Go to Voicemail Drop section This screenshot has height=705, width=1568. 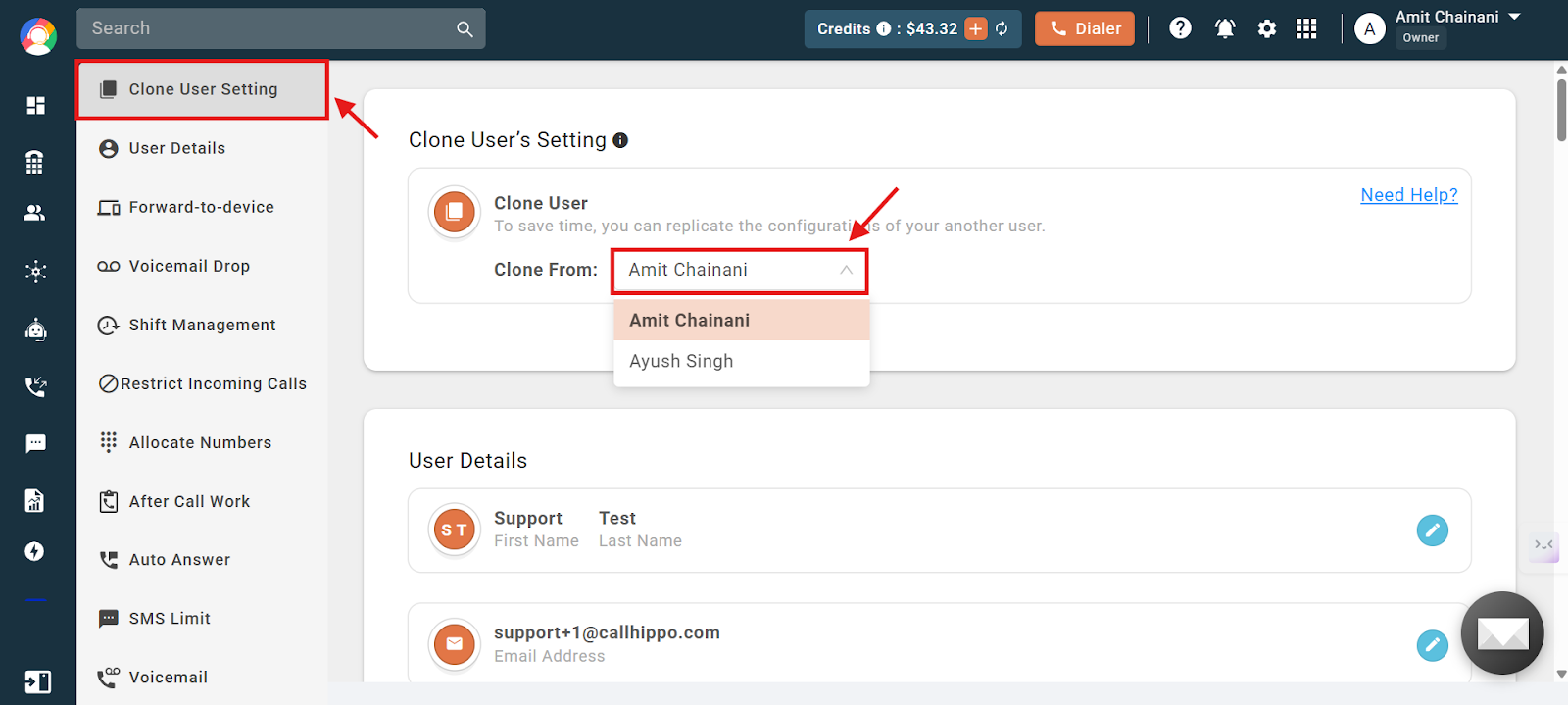click(x=203, y=266)
